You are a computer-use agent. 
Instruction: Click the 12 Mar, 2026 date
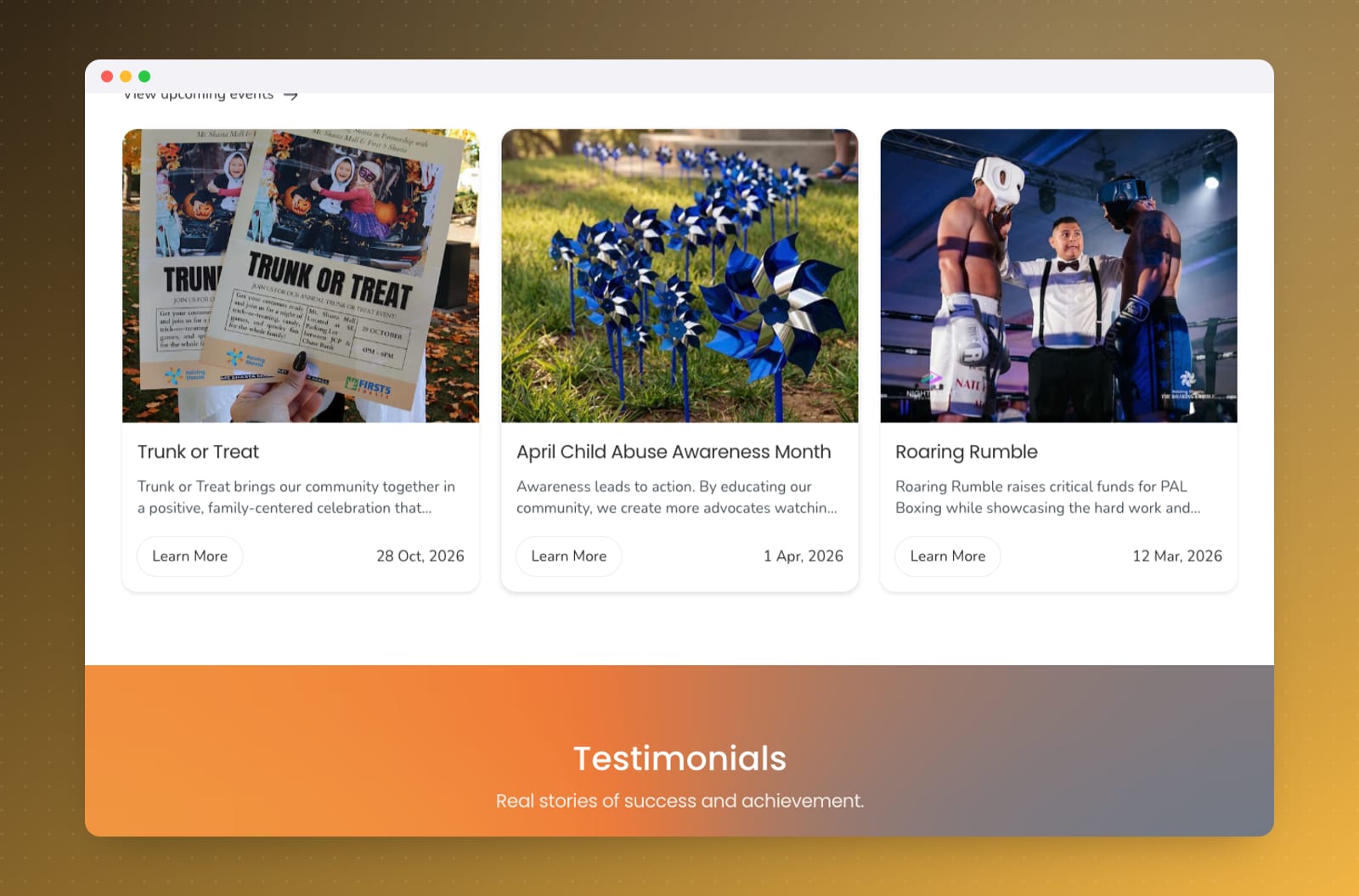[x=1177, y=556]
